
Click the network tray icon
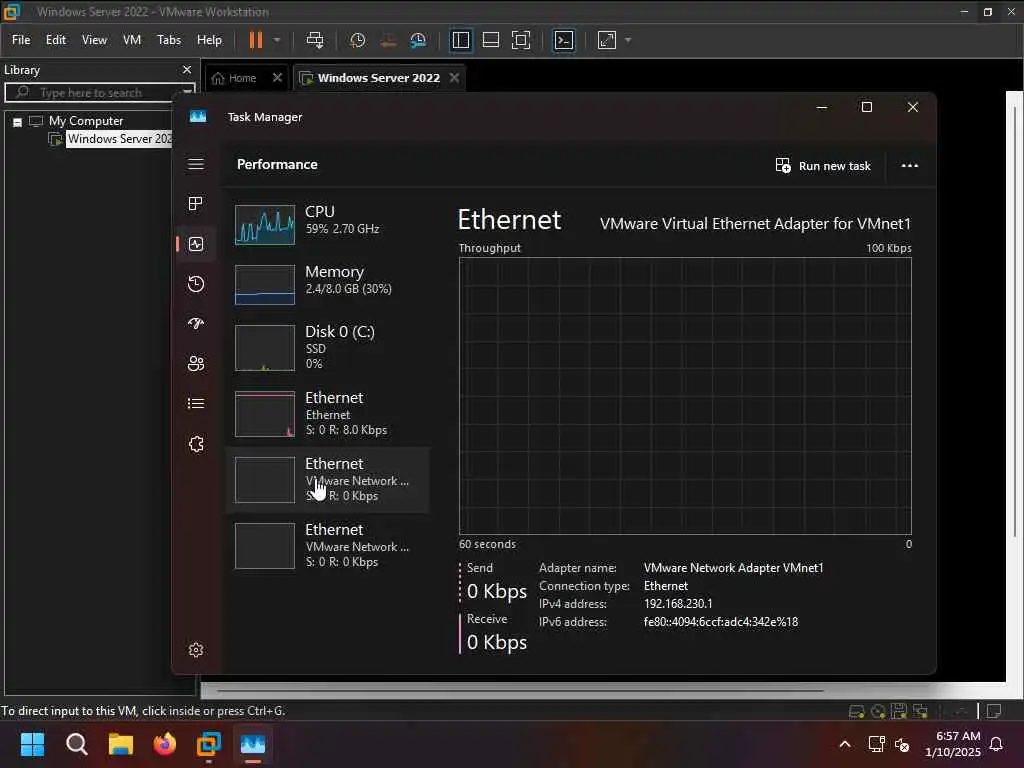[x=876, y=744]
